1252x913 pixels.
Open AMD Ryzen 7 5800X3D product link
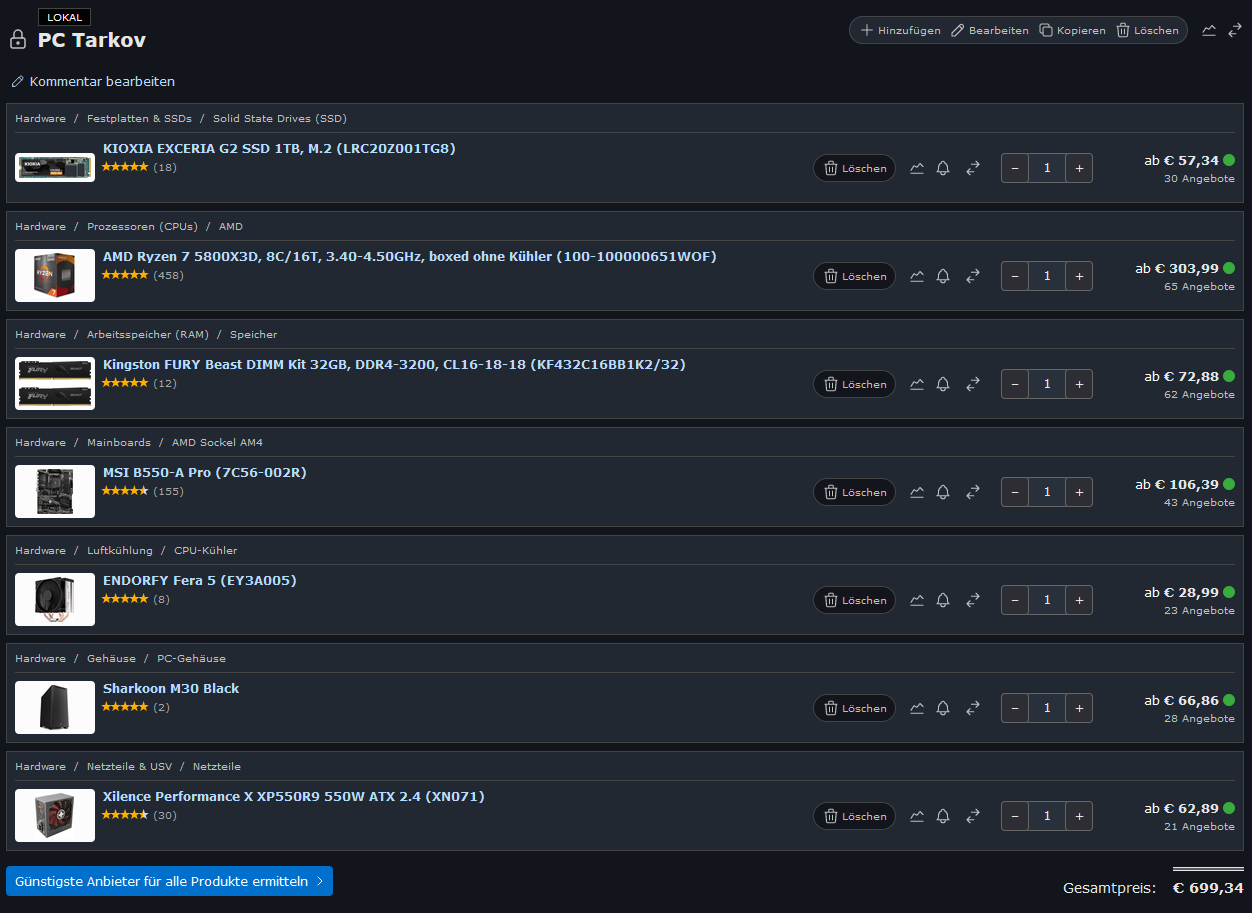pyautogui.click(x=410, y=256)
